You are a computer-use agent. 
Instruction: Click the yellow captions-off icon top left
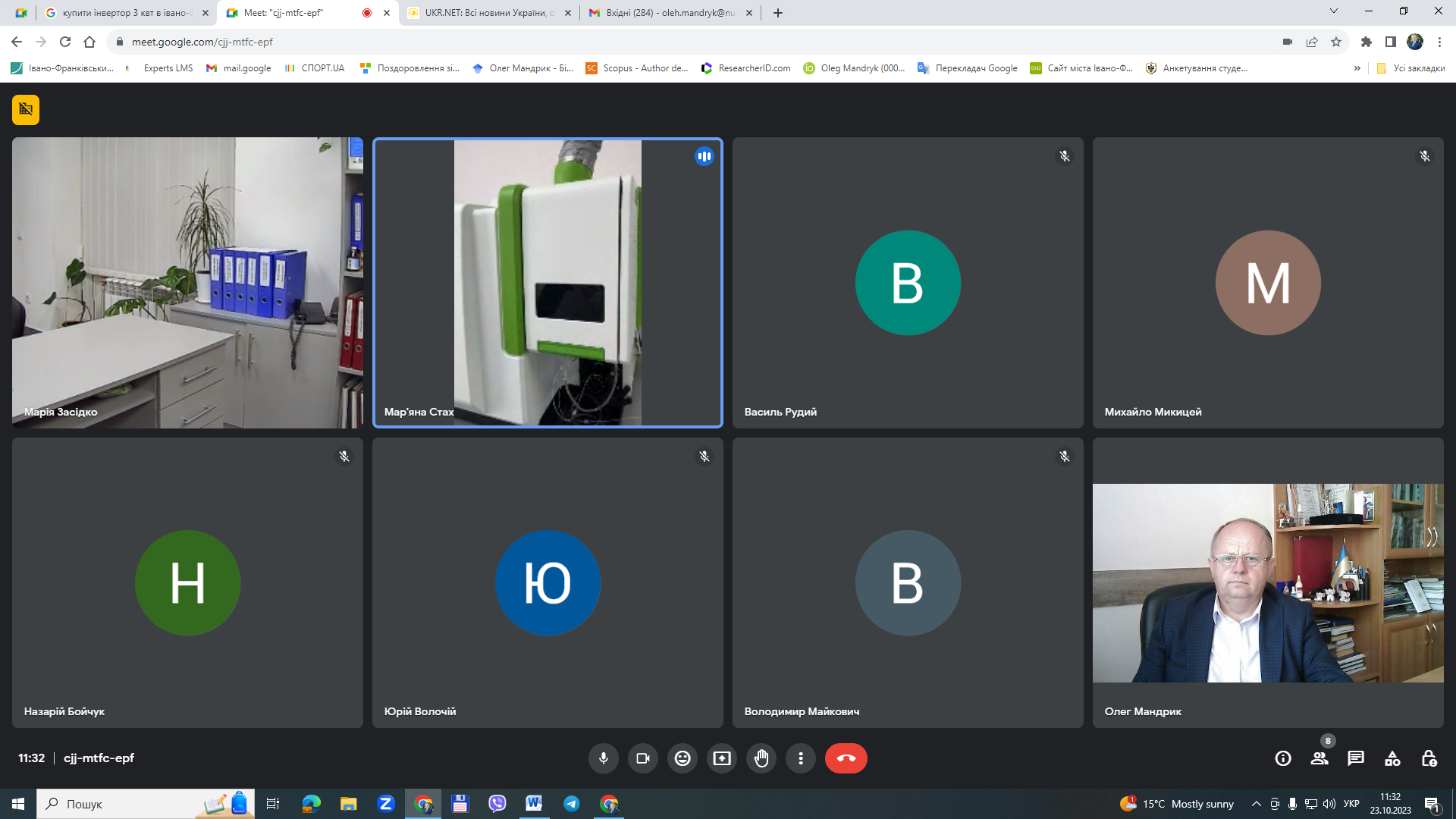click(x=26, y=110)
